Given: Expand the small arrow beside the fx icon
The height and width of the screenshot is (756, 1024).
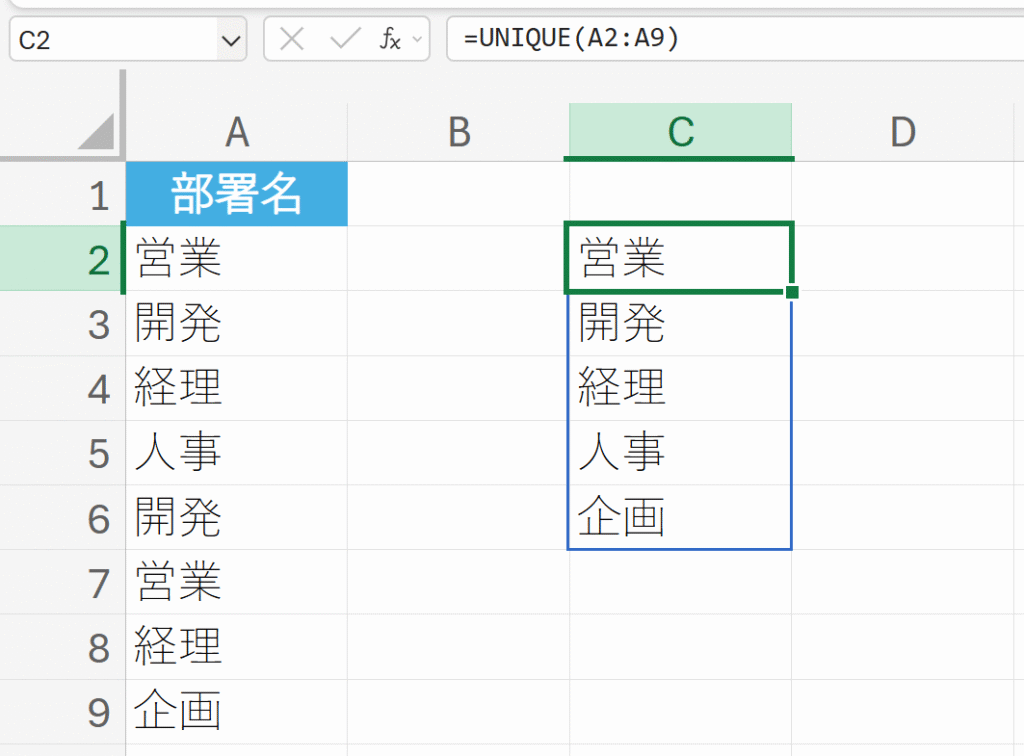Looking at the screenshot, I should coord(417,40).
